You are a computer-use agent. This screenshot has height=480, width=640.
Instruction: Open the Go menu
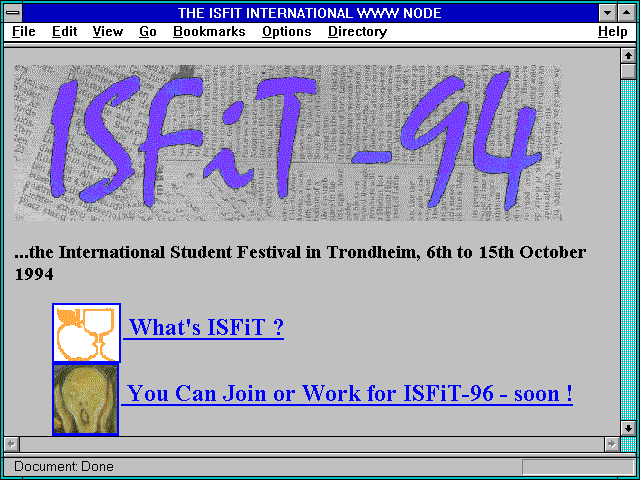pyautogui.click(x=148, y=32)
